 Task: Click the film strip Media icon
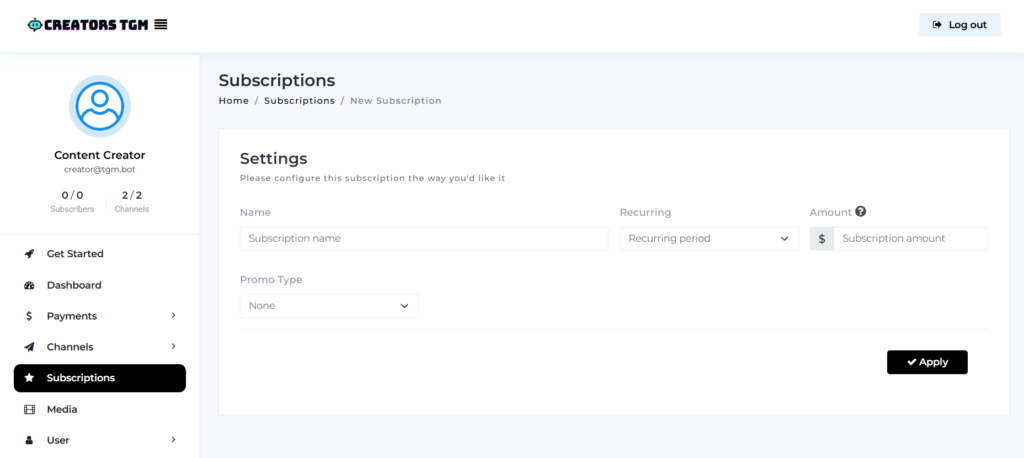coord(29,410)
